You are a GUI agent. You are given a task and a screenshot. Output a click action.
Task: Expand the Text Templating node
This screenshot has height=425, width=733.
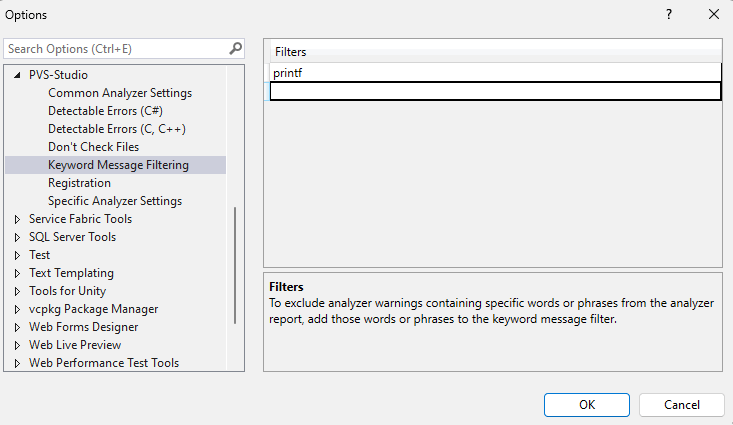click(x=17, y=273)
